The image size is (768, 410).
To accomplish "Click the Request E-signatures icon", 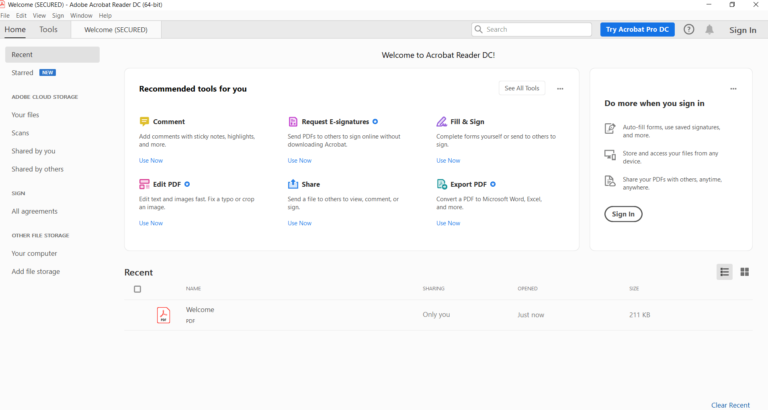I will pos(293,121).
